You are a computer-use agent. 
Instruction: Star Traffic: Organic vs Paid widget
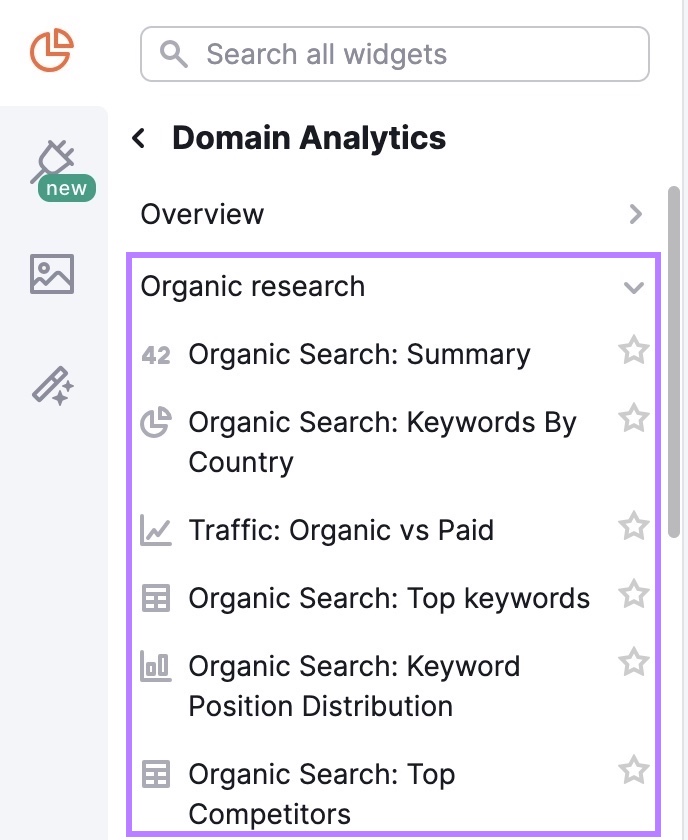coord(634,525)
